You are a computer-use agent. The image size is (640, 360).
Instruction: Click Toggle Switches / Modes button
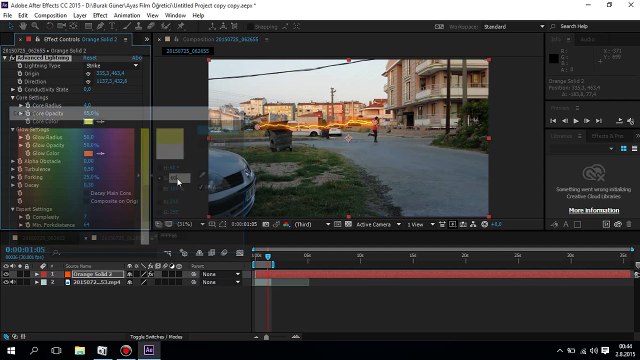[x=156, y=337]
